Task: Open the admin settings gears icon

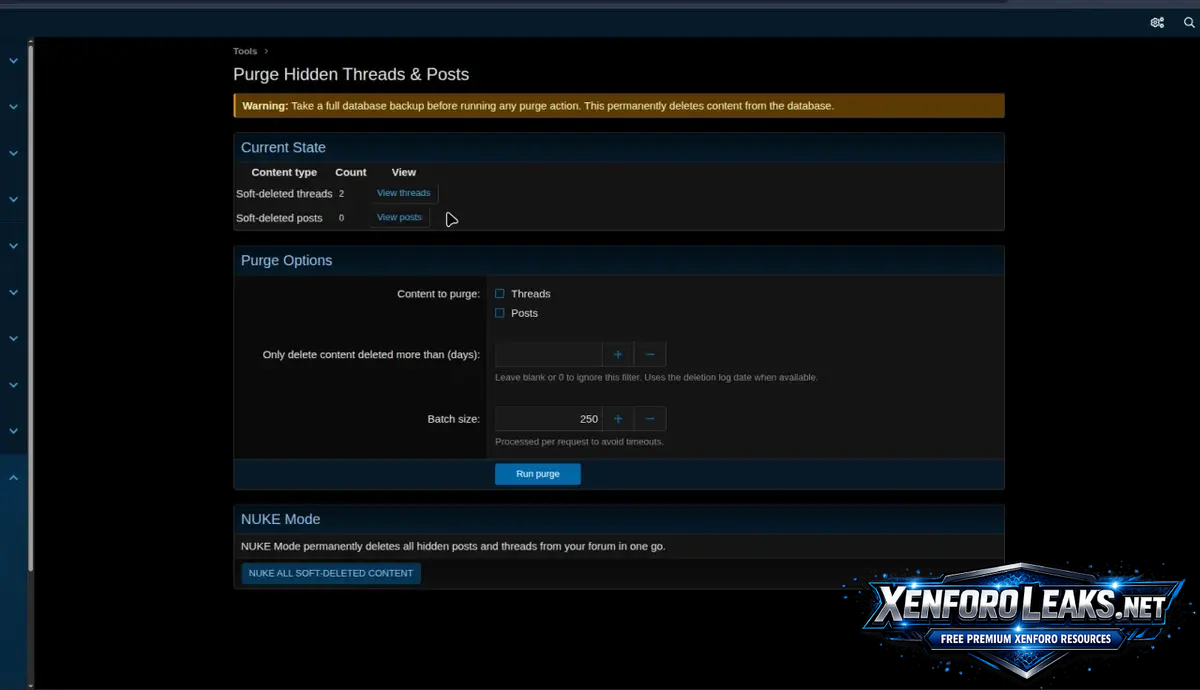Action: tap(1157, 22)
